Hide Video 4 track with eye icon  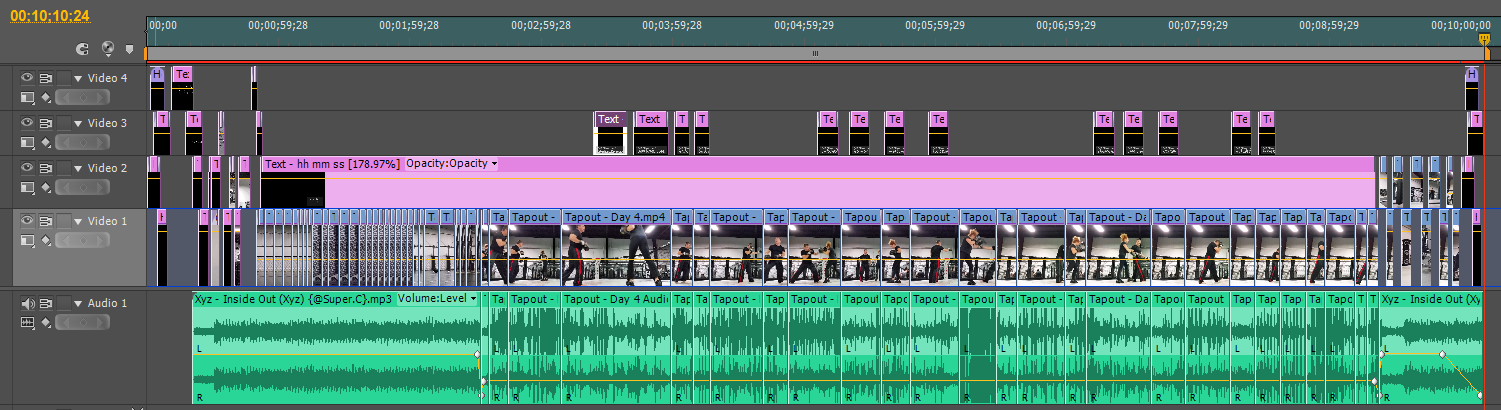point(28,78)
